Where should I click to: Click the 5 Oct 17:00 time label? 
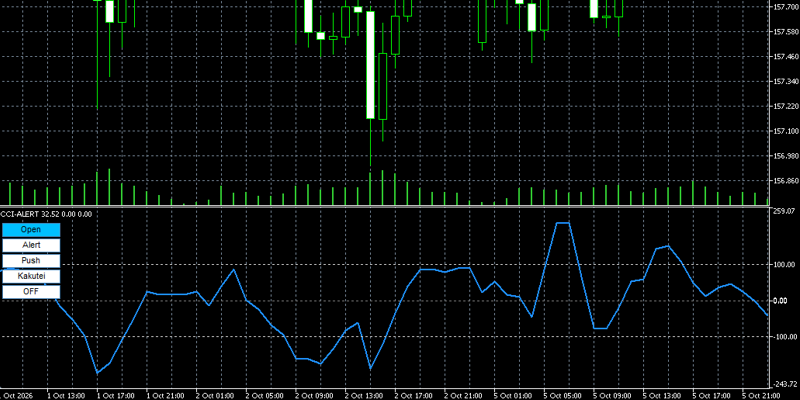(712, 396)
